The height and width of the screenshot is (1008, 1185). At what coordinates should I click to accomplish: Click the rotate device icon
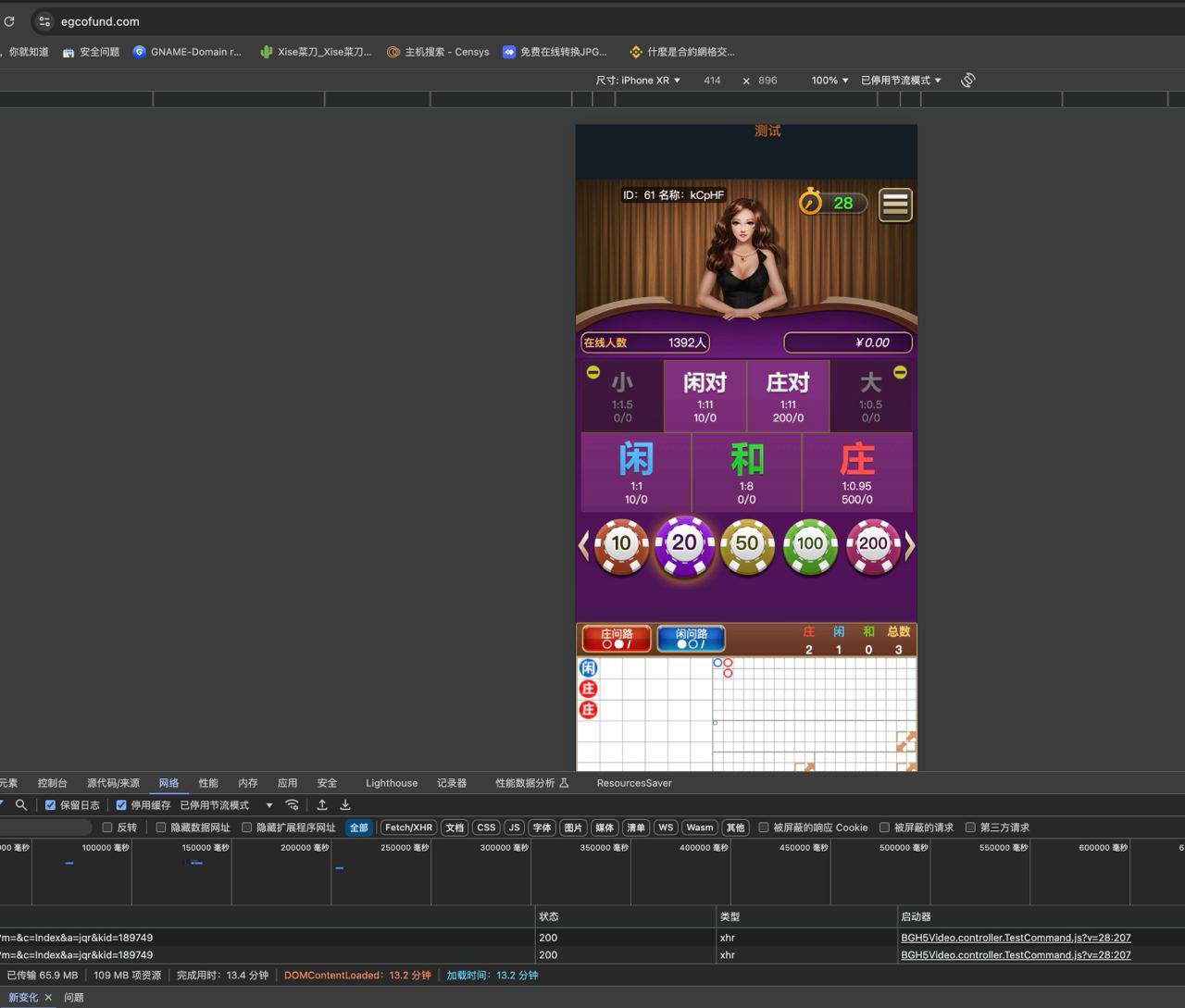point(967,81)
